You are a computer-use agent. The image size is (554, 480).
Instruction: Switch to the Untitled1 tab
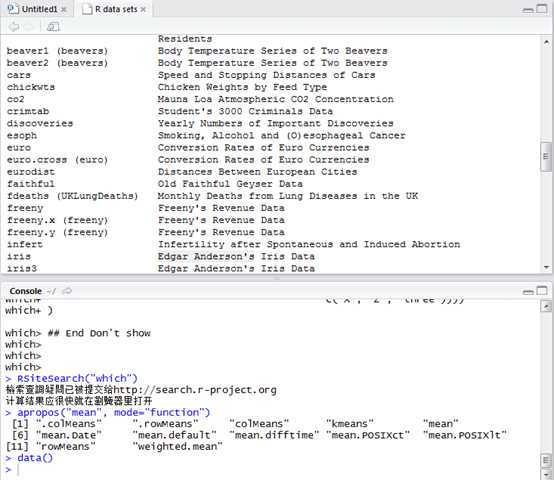pos(37,9)
